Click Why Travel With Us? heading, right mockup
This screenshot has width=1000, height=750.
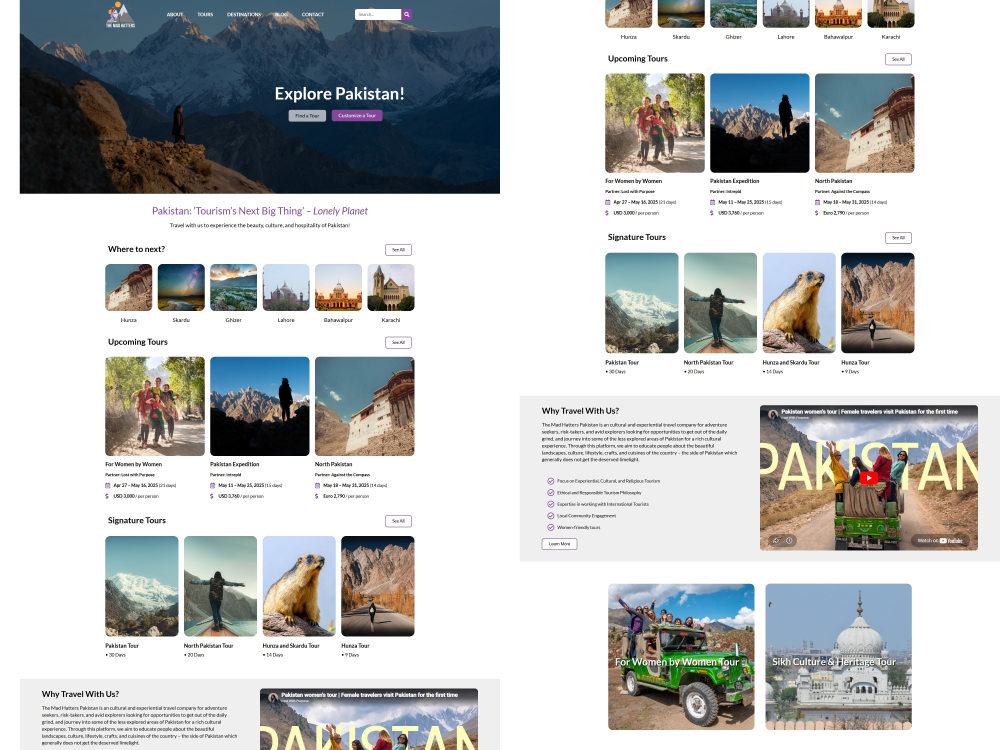580,411
